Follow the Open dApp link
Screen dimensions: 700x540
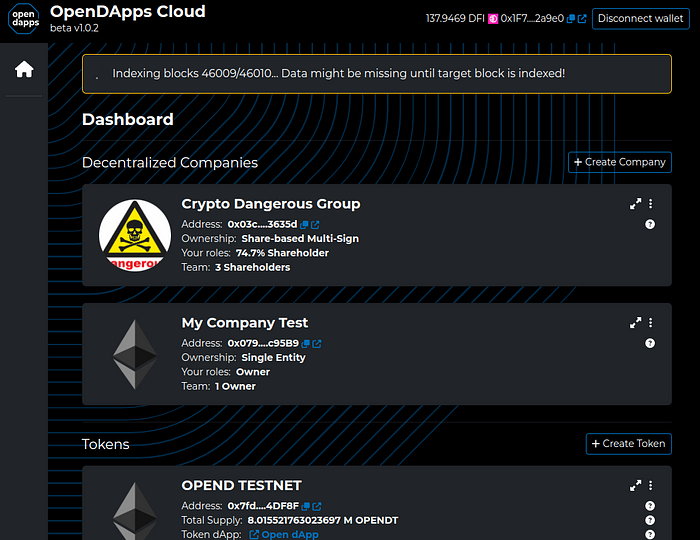(284, 534)
